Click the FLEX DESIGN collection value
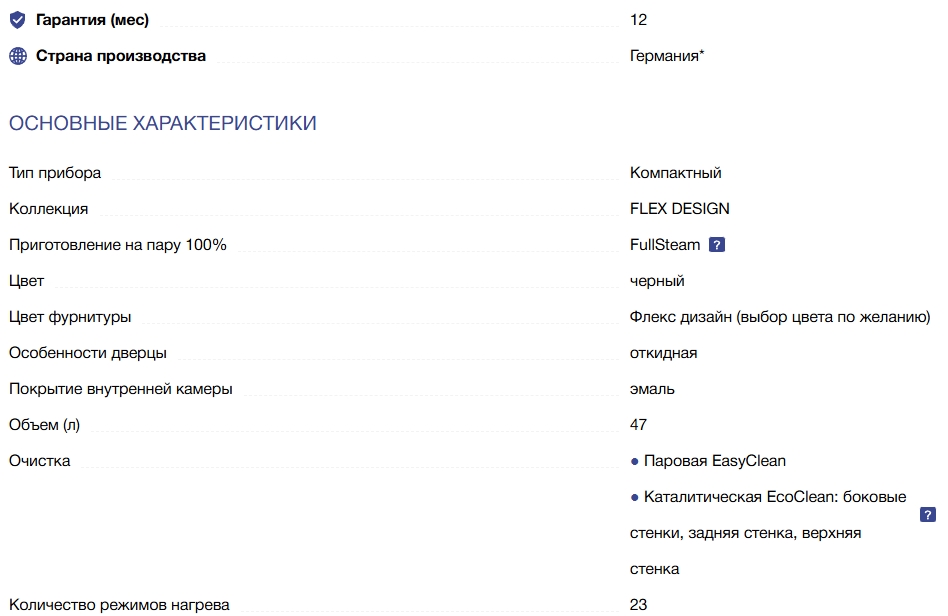 coord(679,209)
